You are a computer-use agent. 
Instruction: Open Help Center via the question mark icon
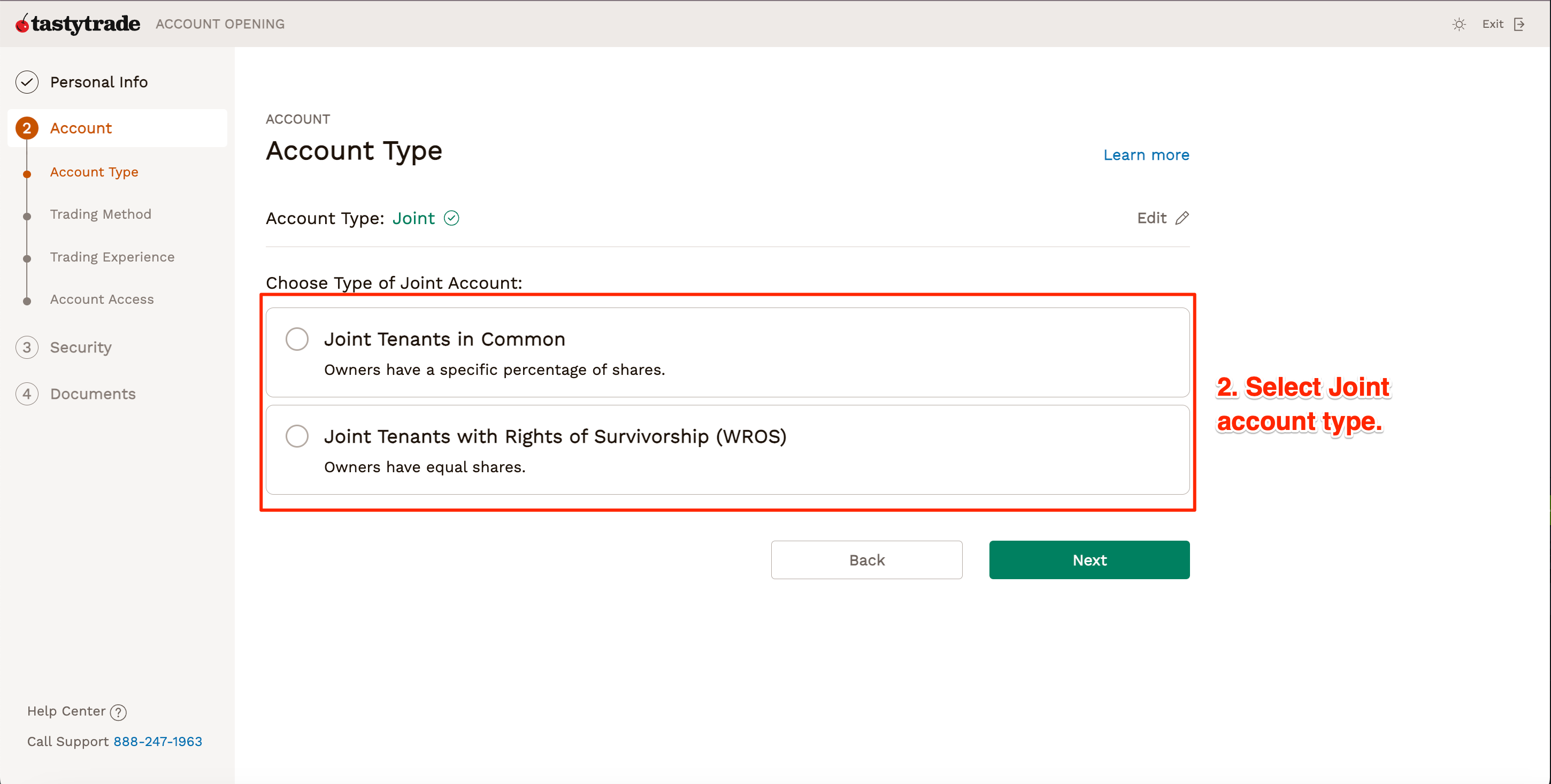pyautogui.click(x=118, y=712)
